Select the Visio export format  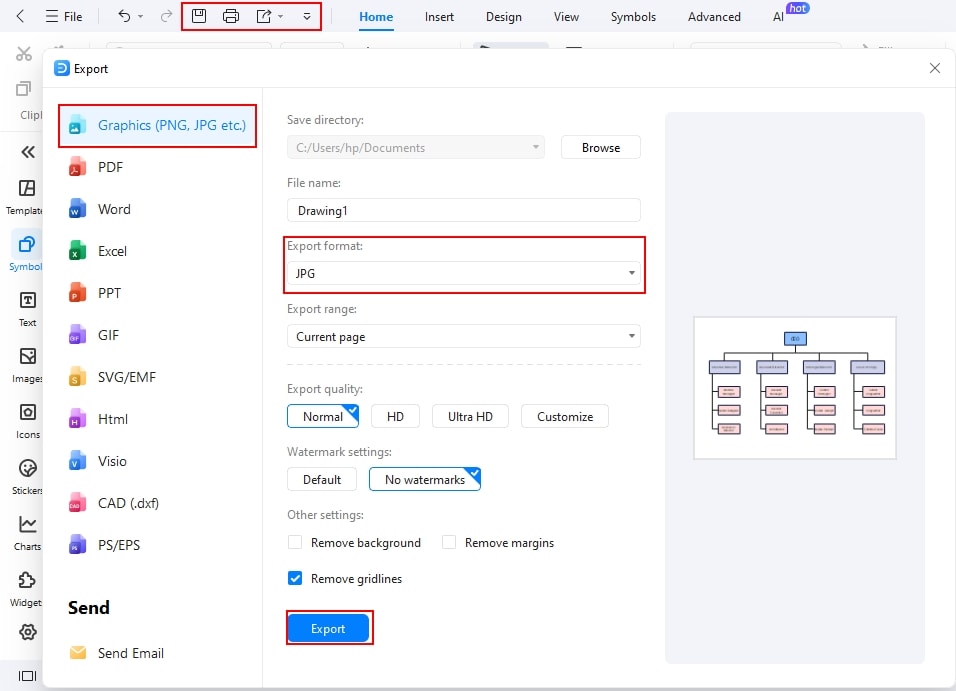tap(114, 461)
